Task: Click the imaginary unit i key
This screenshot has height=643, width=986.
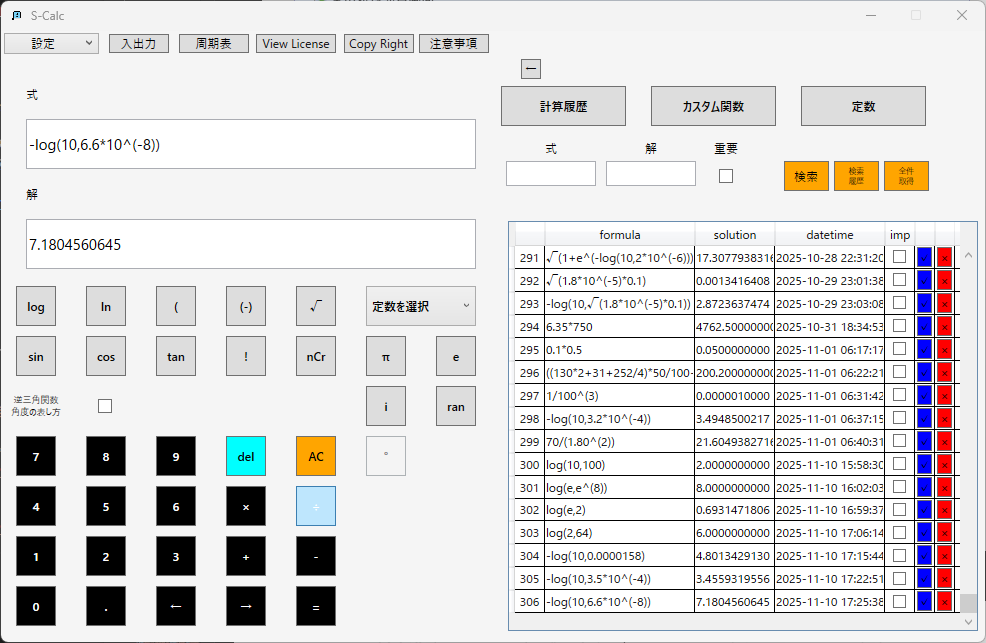Action: click(385, 406)
